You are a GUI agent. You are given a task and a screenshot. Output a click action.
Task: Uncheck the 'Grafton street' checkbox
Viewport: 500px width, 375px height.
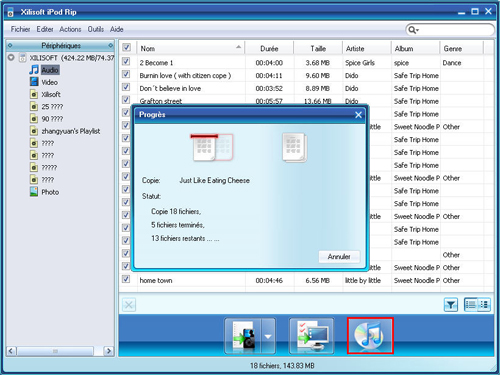point(126,100)
